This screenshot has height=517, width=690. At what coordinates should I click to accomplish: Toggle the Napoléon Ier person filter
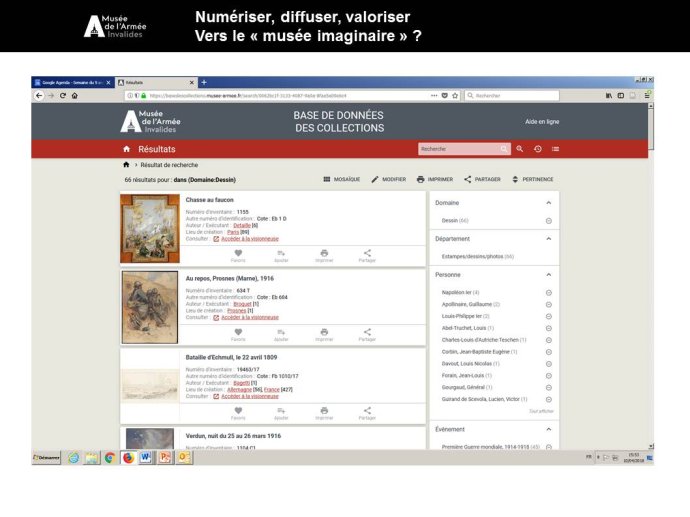click(x=549, y=293)
